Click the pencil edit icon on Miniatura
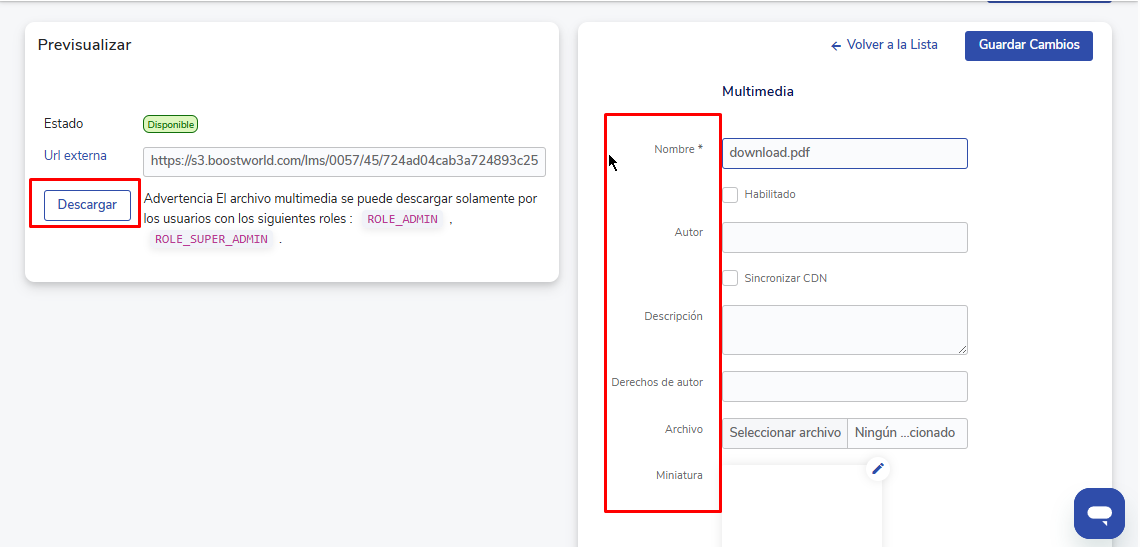The height and width of the screenshot is (547, 1140). pos(877,468)
